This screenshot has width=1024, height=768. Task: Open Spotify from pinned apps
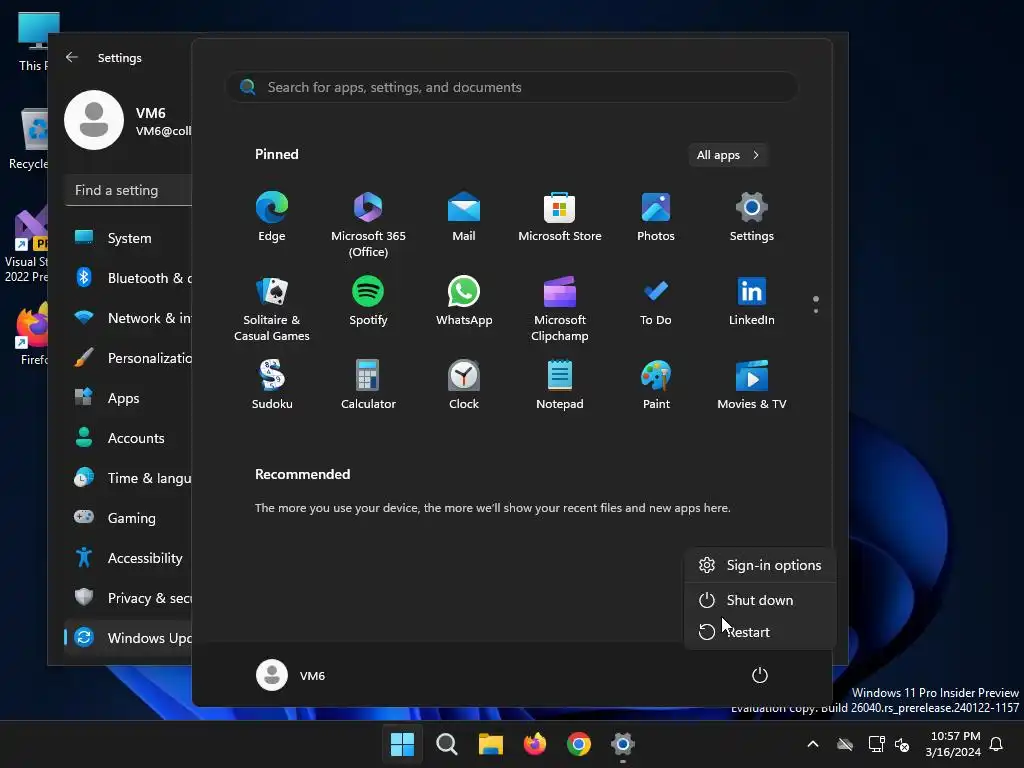(368, 300)
